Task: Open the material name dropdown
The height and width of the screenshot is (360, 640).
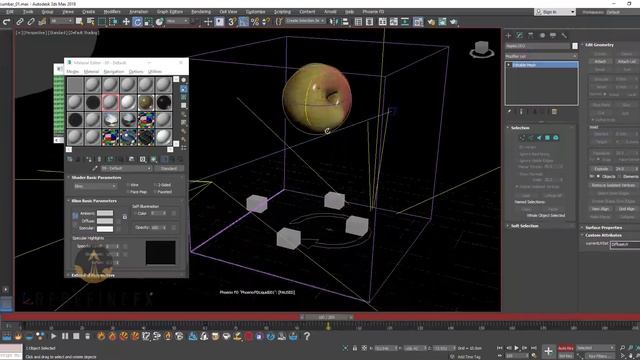Action: 126,168
